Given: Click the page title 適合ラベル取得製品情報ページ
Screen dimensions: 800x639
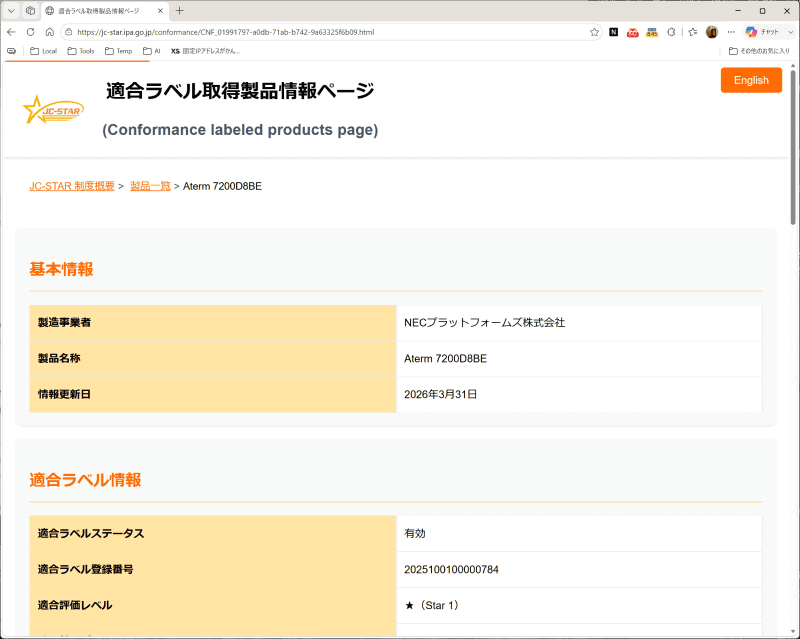Looking at the screenshot, I should click(240, 91).
